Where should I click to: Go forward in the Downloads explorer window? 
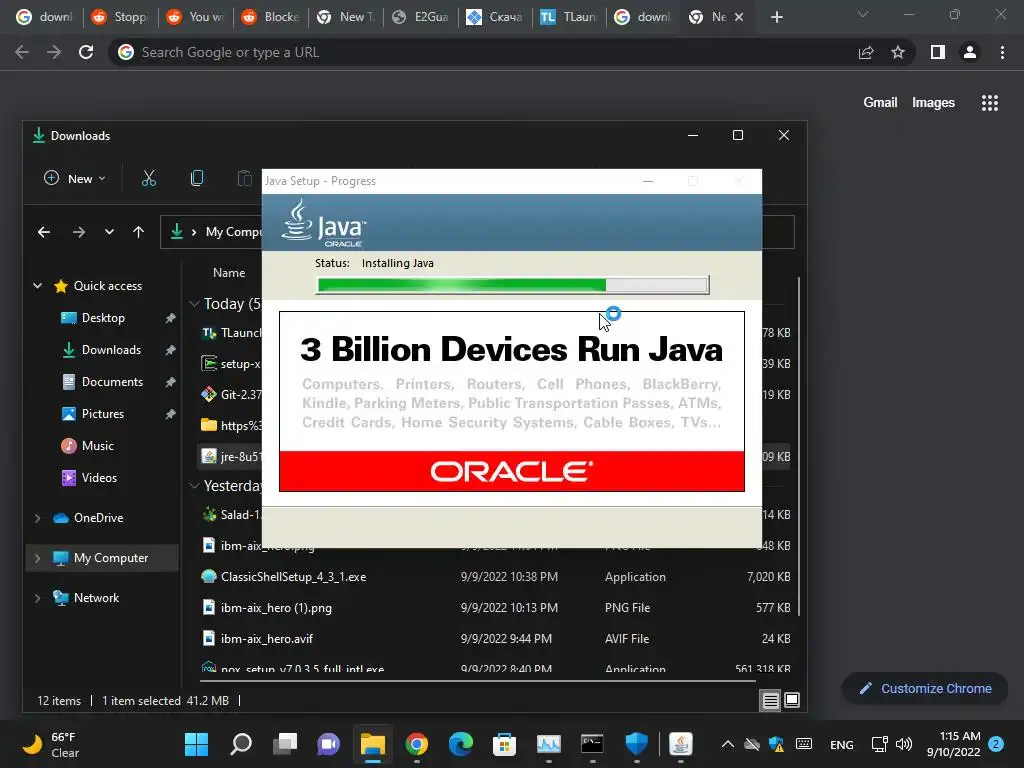click(79, 232)
